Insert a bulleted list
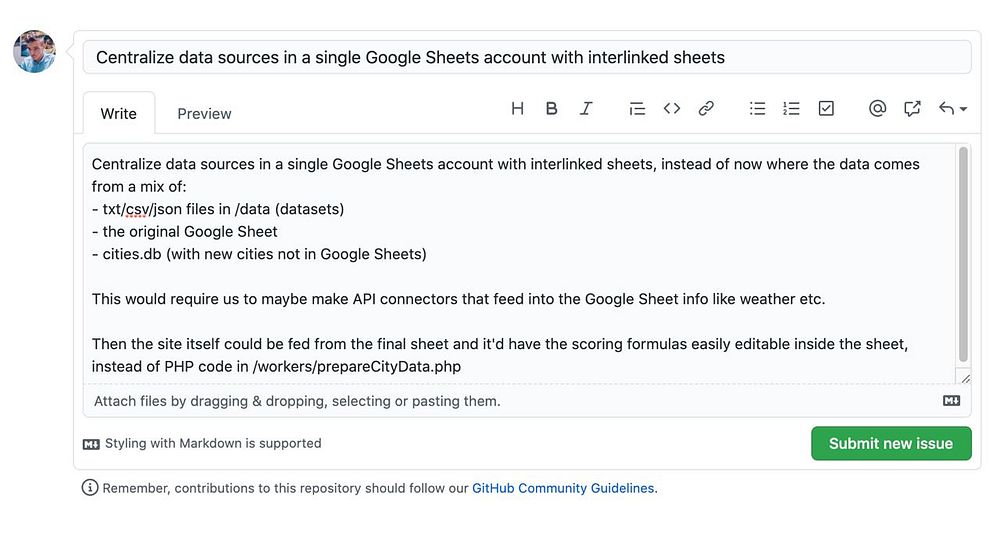The height and width of the screenshot is (557, 1000). pos(758,109)
